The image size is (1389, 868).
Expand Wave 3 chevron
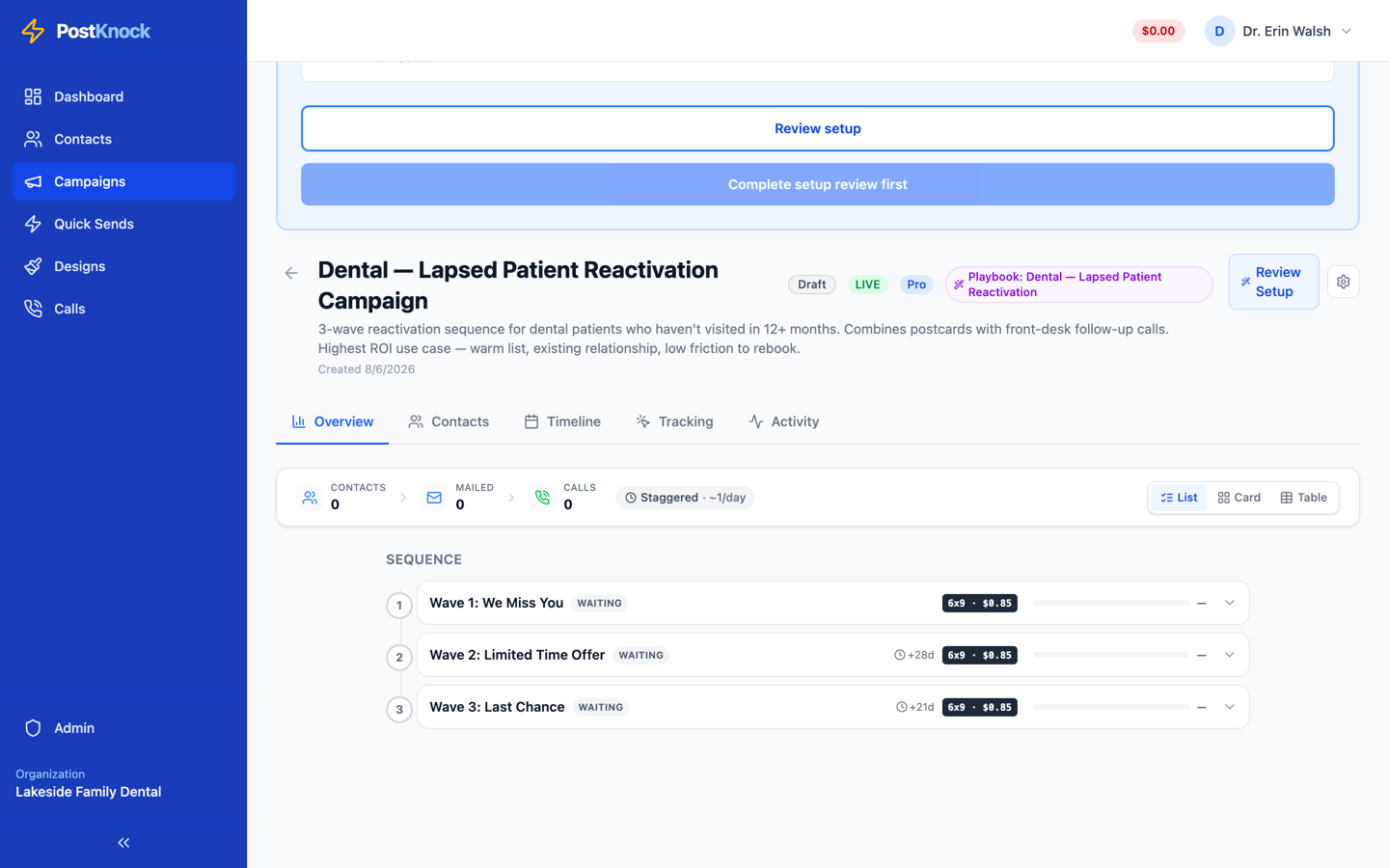click(x=1229, y=707)
